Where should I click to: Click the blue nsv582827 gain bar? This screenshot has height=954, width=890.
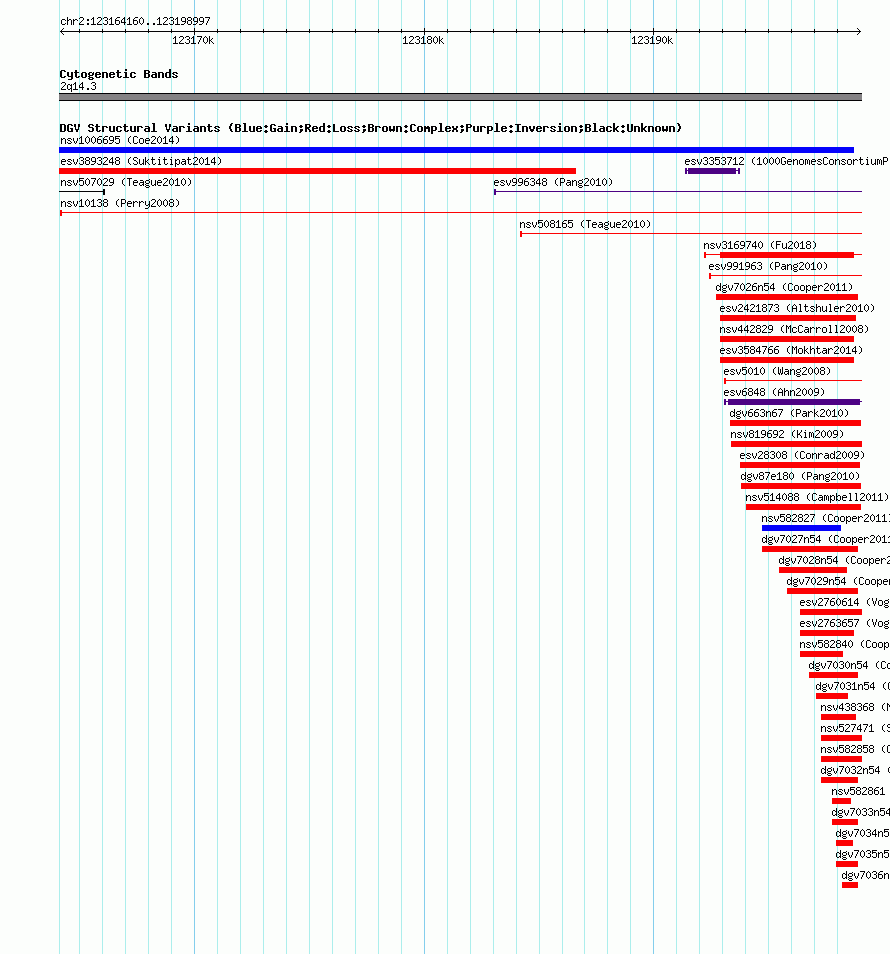801,527
